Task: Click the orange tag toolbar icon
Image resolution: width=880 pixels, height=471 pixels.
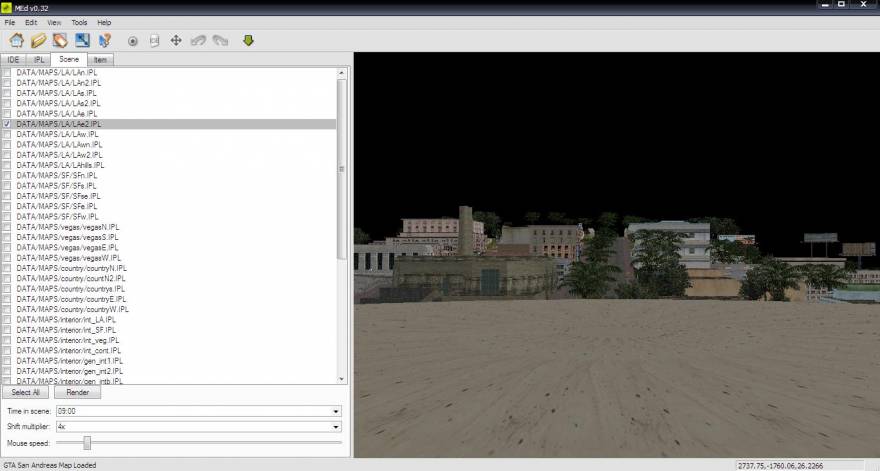Action: point(60,40)
